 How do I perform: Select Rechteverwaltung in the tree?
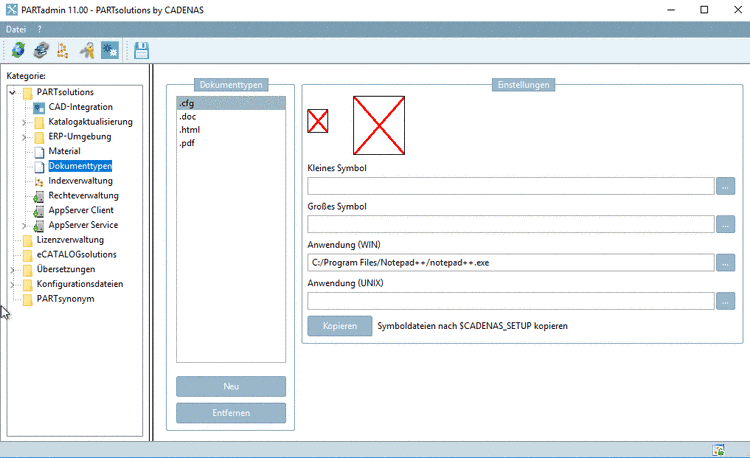coord(83,196)
